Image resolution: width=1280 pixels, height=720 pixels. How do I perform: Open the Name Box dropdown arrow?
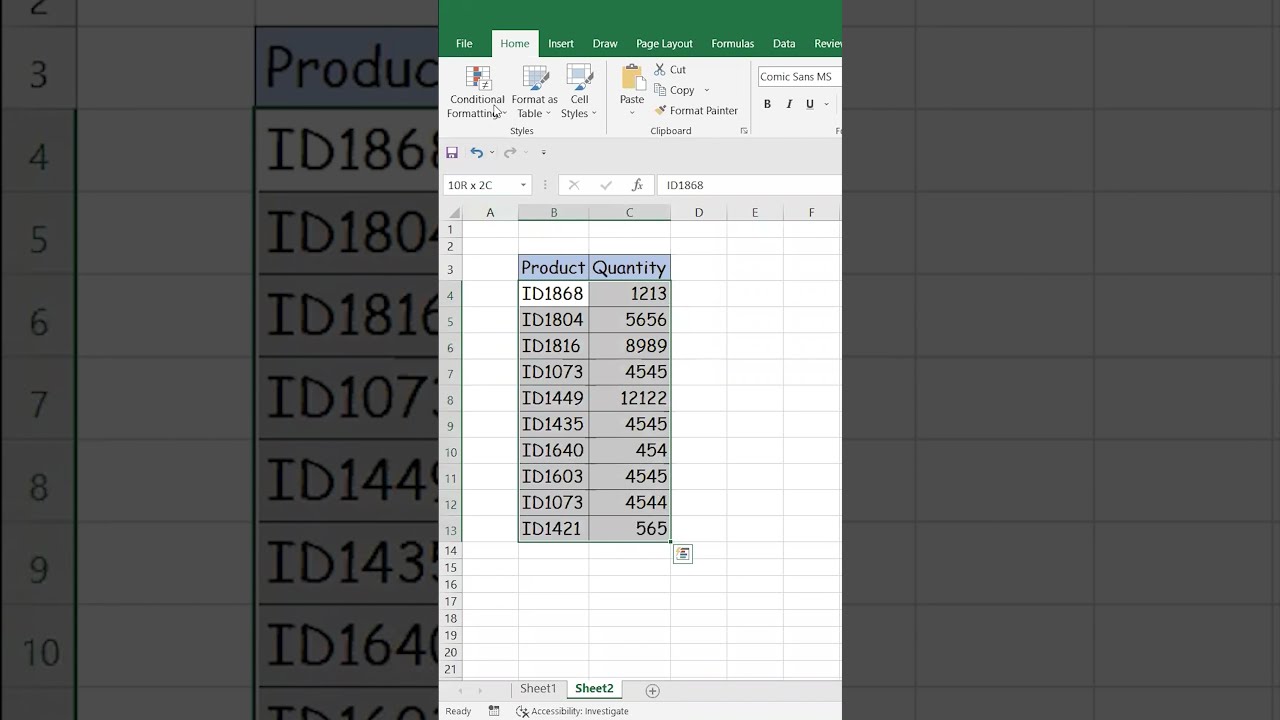(x=523, y=185)
